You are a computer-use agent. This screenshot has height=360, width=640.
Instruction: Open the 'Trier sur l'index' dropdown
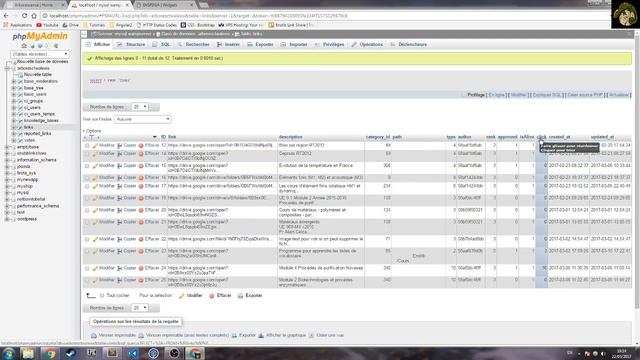coord(142,119)
